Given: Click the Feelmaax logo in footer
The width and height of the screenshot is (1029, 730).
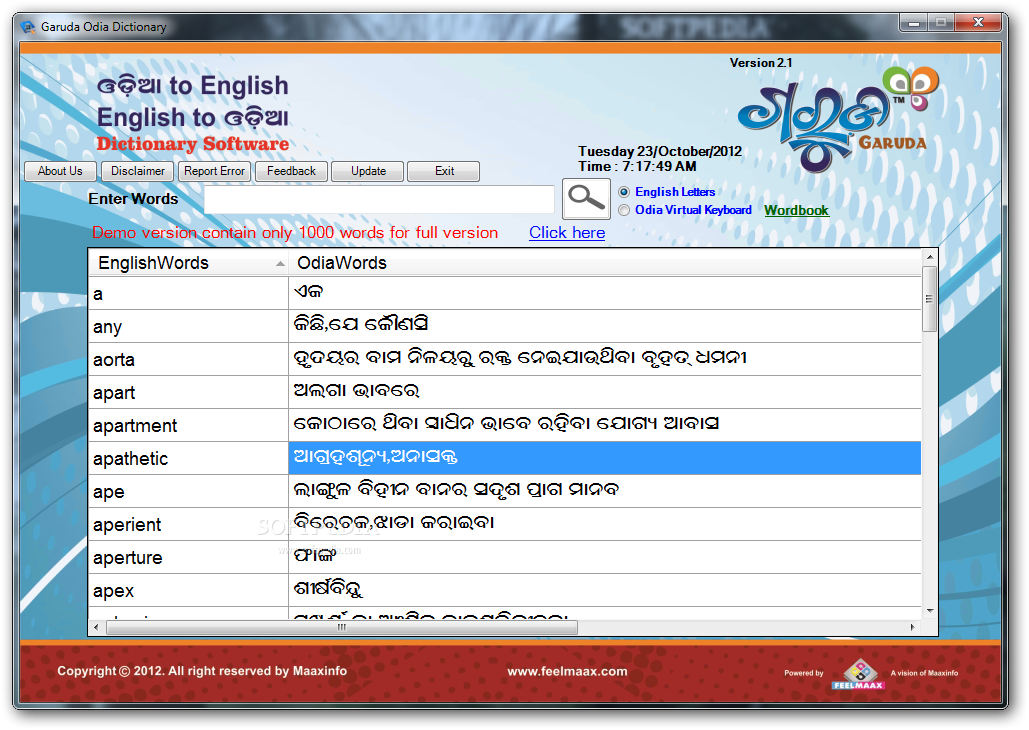Looking at the screenshot, I should click(x=858, y=674).
